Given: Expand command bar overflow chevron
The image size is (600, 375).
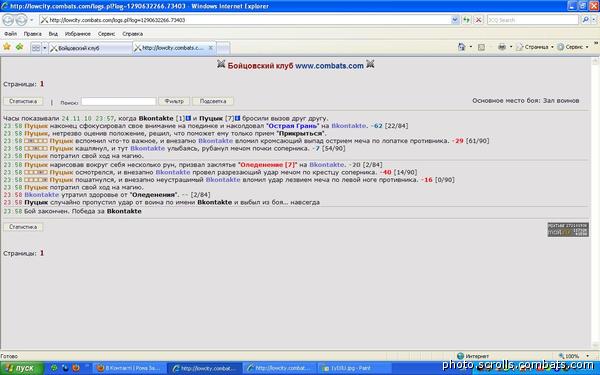Looking at the screenshot, I should 596,44.
